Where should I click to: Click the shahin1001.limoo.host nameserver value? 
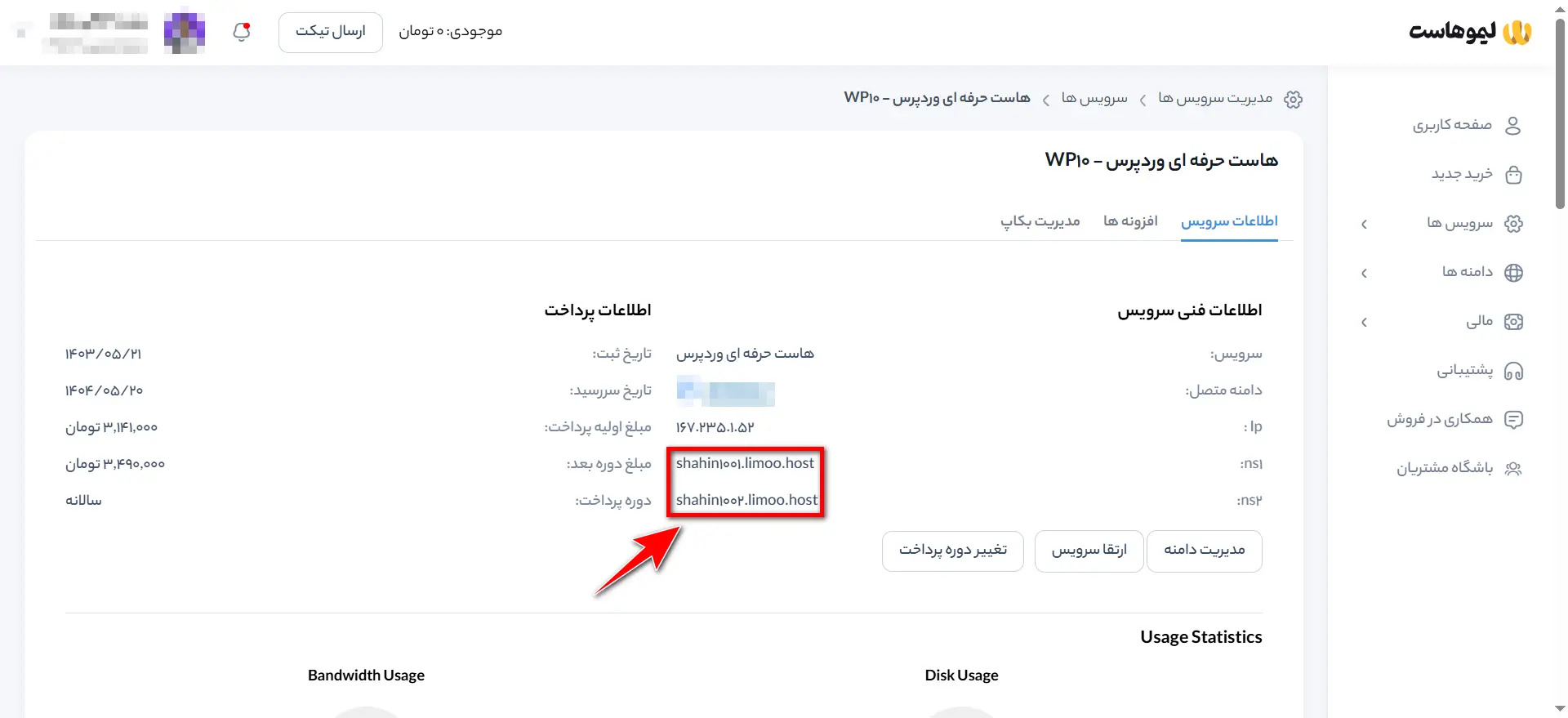click(745, 463)
